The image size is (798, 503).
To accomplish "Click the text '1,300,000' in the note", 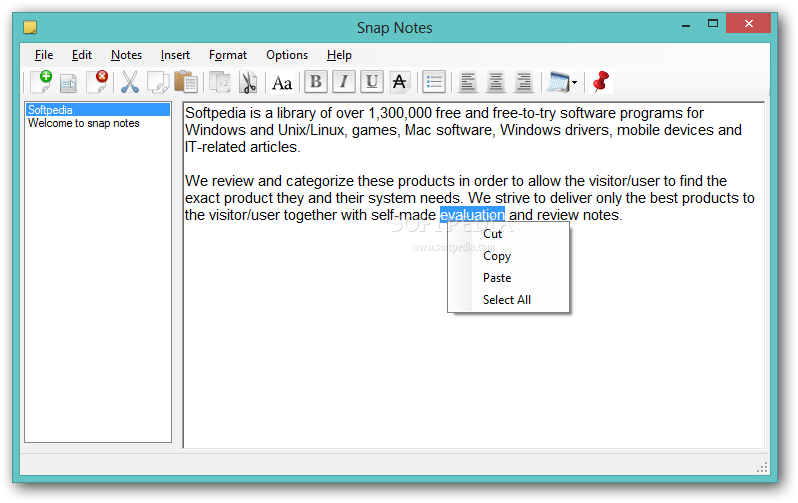I will click(400, 113).
